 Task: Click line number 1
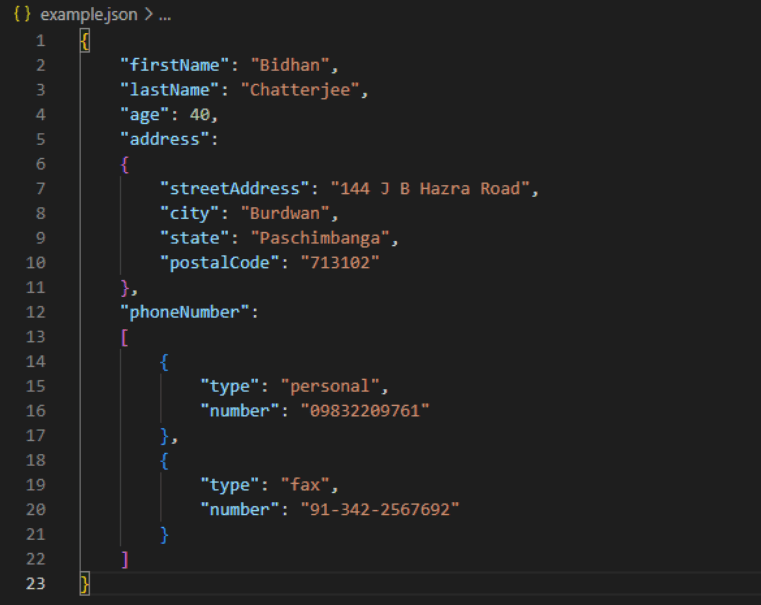(x=41, y=40)
